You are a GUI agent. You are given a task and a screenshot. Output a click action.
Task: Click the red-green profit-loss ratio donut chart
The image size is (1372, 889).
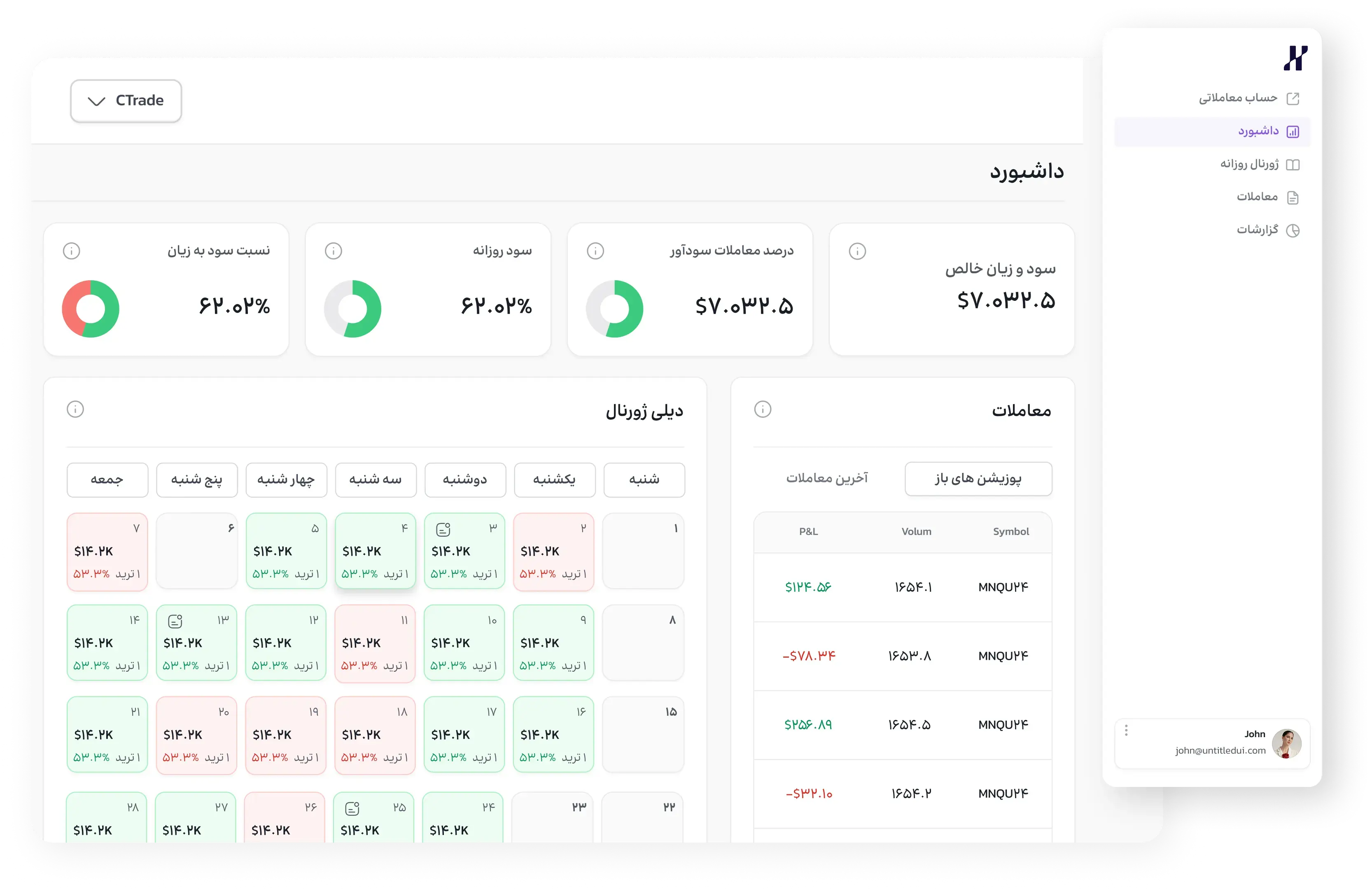[x=91, y=309]
